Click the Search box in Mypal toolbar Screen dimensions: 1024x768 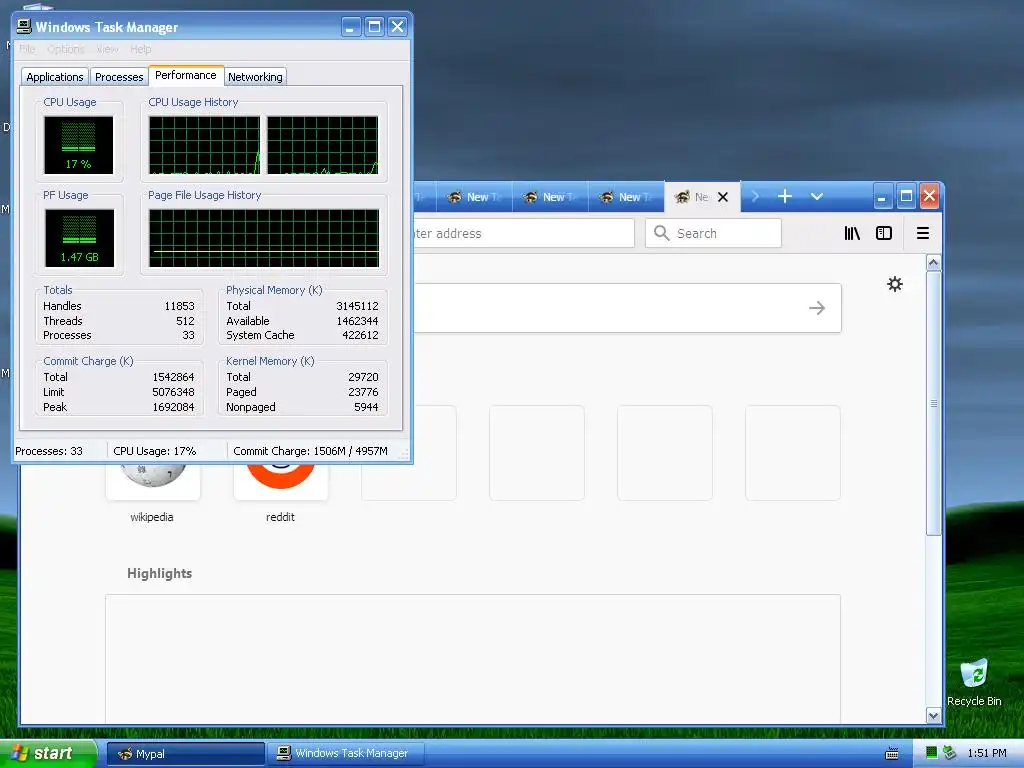coord(713,233)
